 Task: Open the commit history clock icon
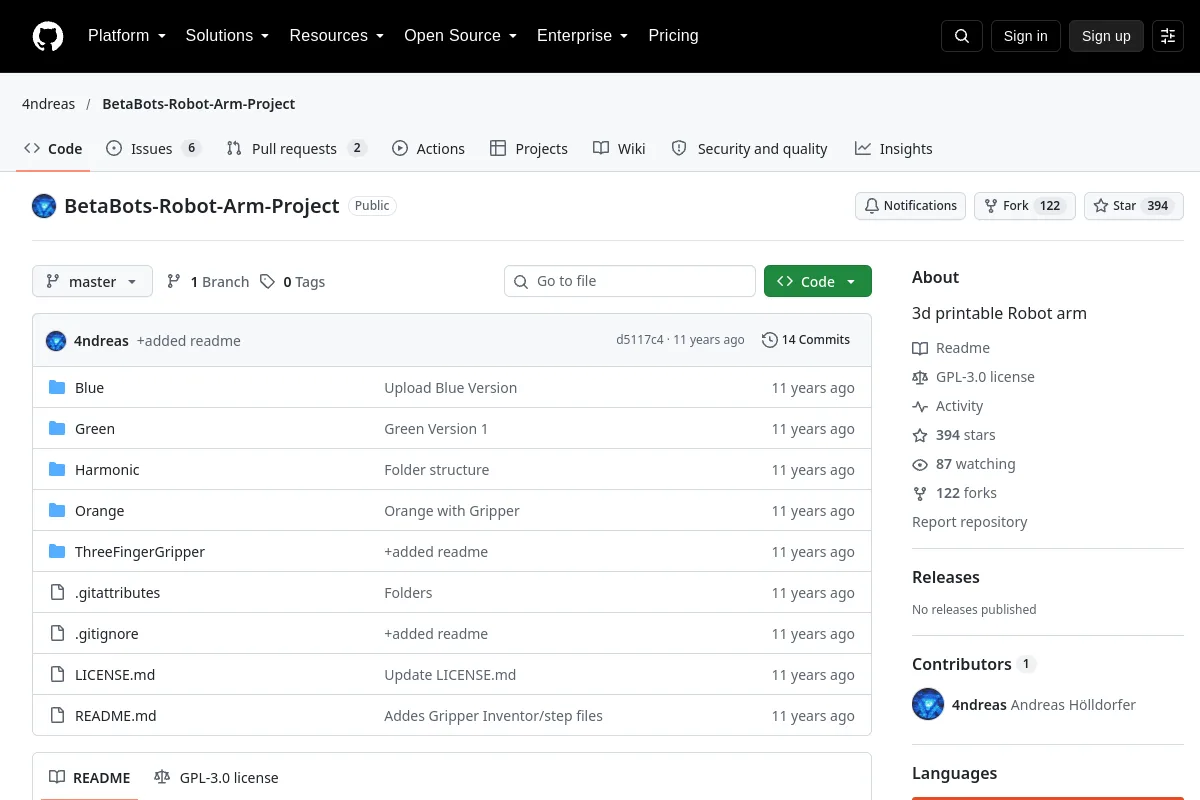pos(769,340)
